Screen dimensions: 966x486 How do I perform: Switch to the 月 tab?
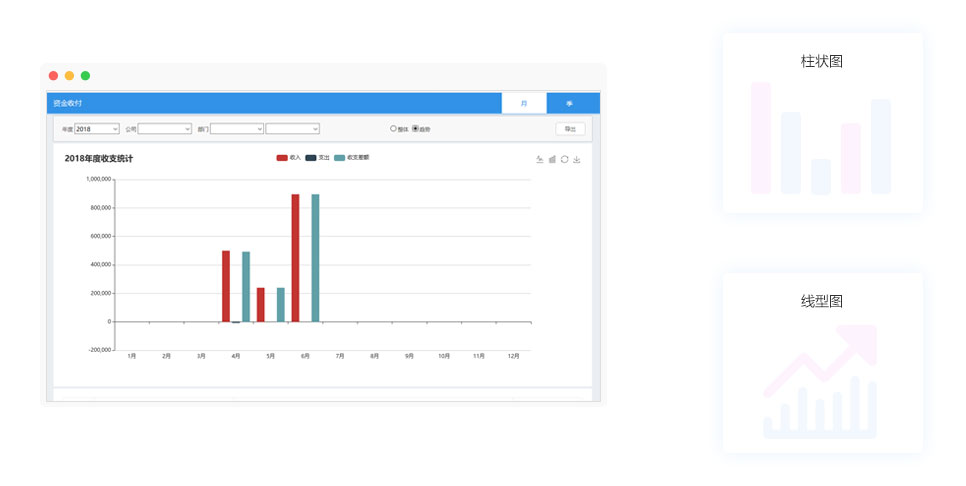coord(524,103)
